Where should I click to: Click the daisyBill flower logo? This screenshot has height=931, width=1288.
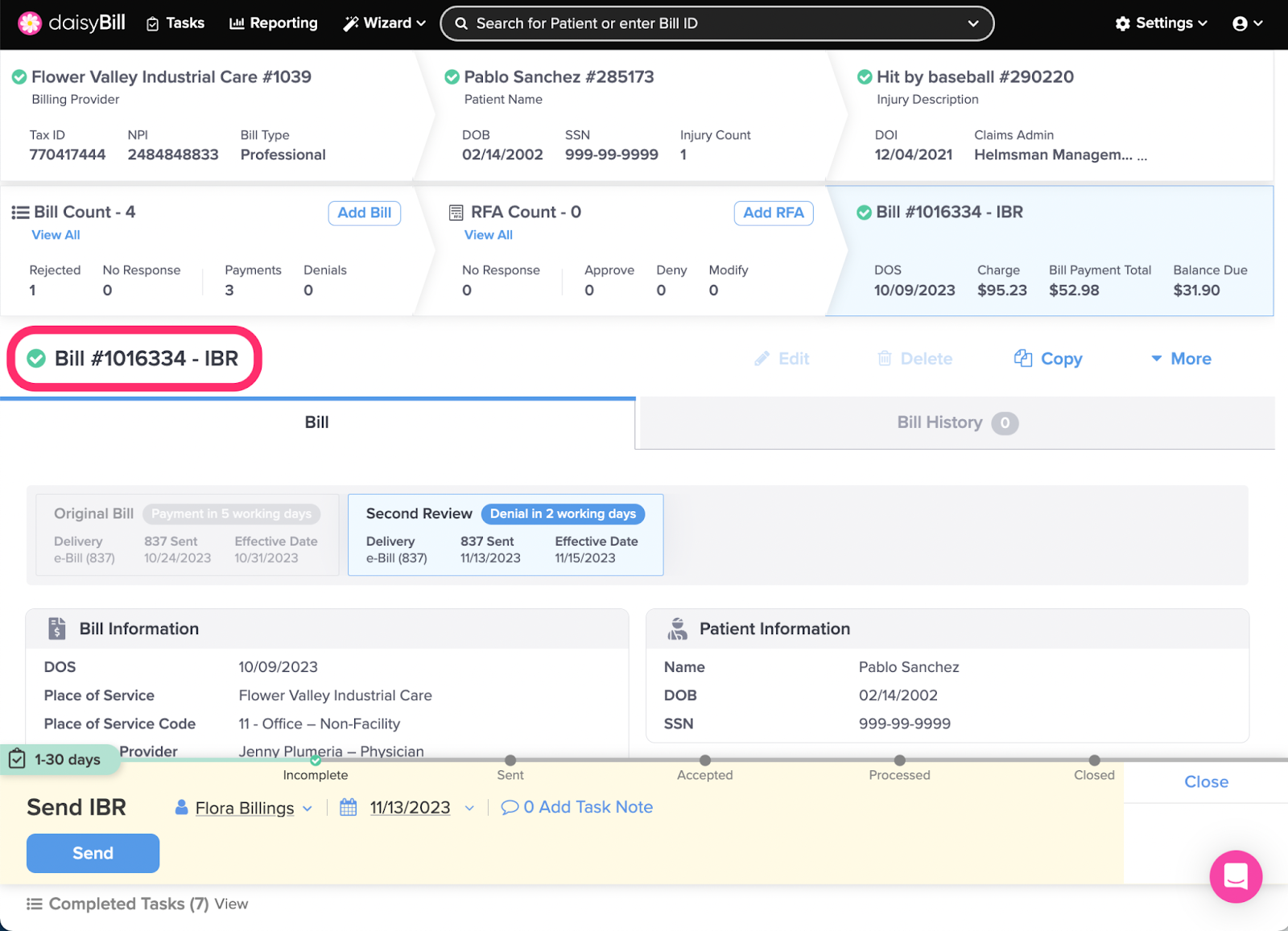pos(30,23)
